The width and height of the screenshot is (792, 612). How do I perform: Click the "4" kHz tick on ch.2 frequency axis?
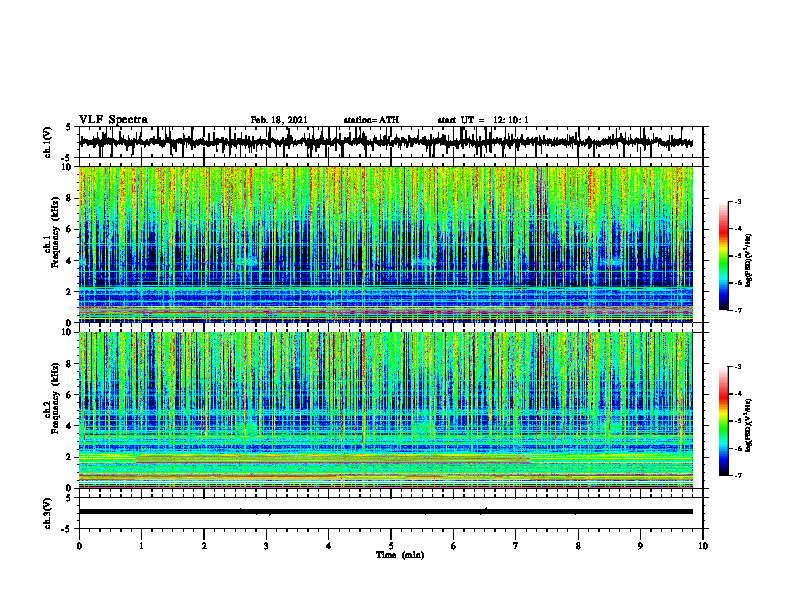tap(70, 426)
